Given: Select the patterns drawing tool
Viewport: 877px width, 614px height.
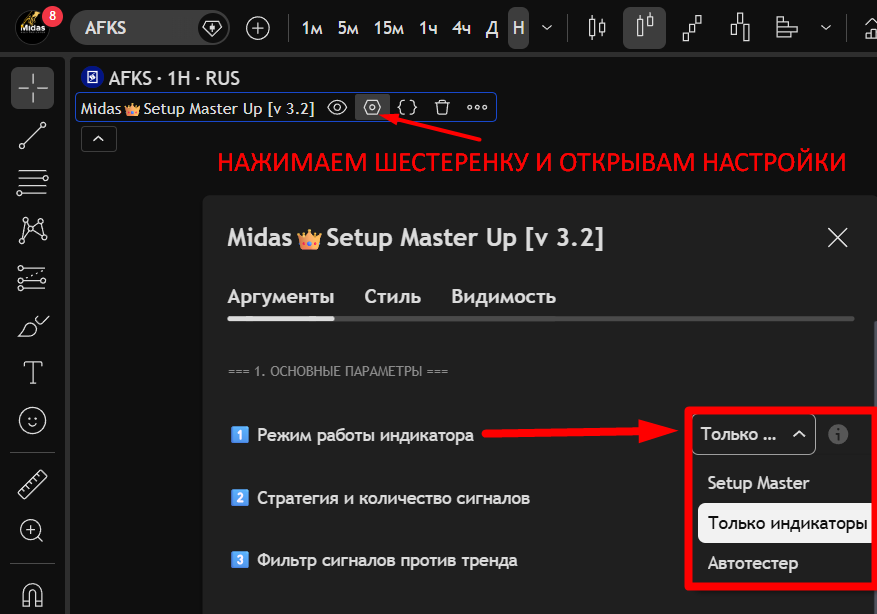Looking at the screenshot, I should tap(33, 230).
